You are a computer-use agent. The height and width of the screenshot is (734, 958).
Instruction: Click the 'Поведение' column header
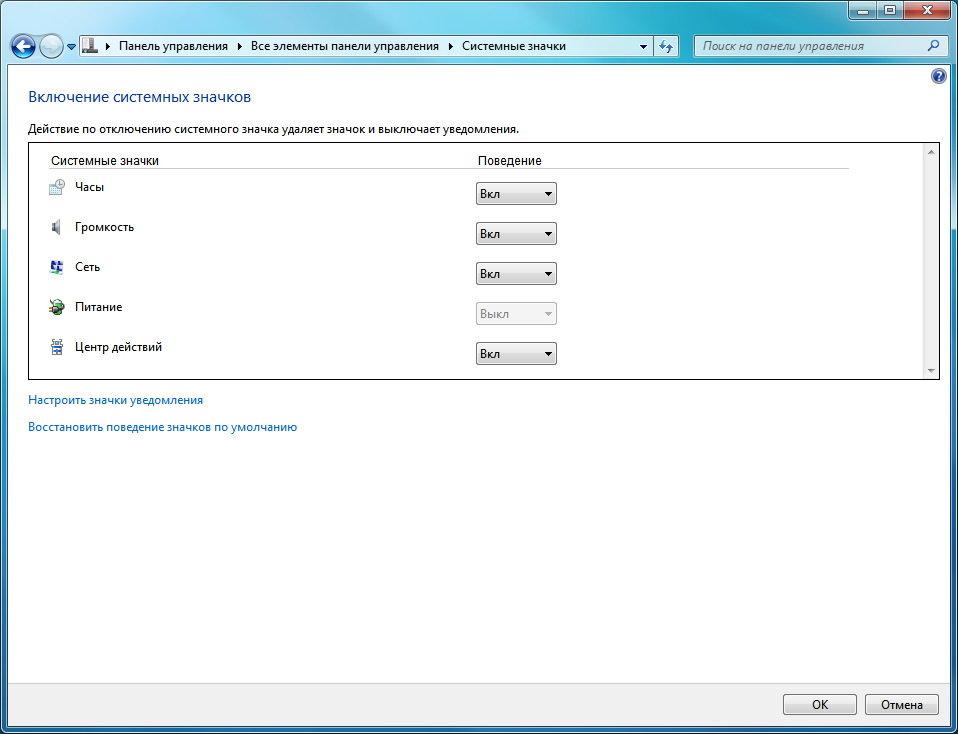(x=510, y=161)
